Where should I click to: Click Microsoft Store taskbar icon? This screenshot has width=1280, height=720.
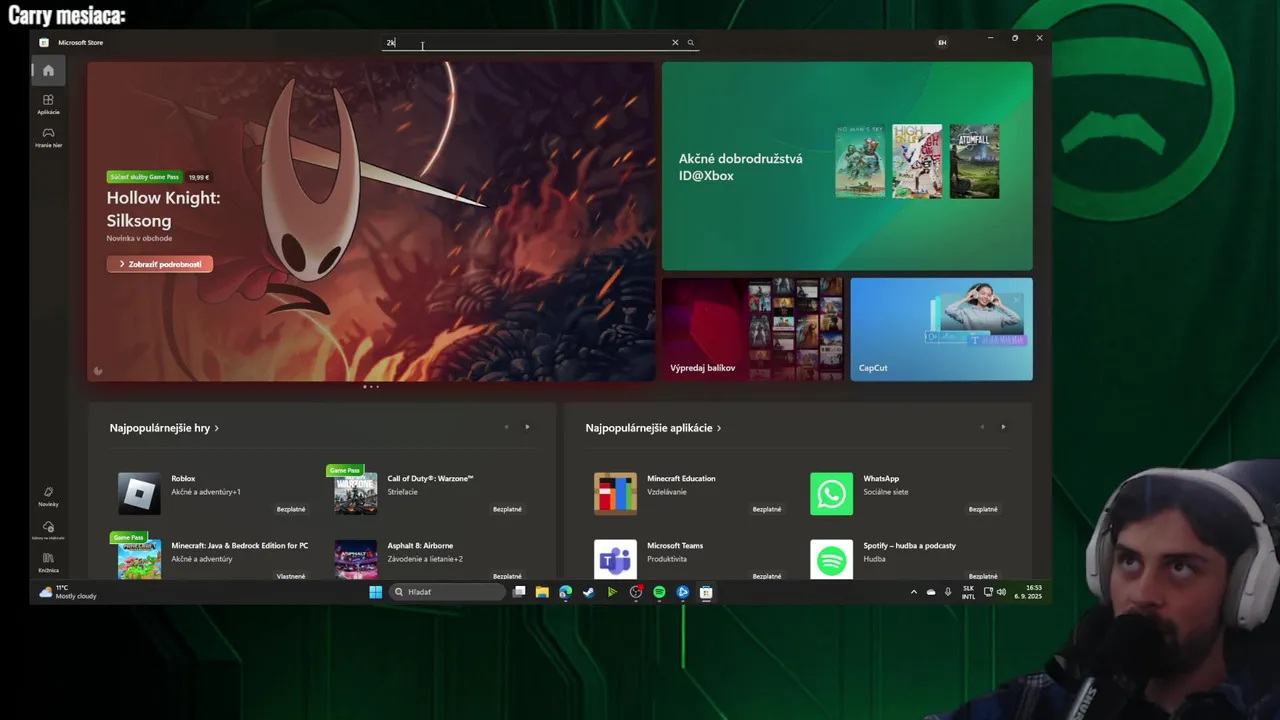click(706, 592)
